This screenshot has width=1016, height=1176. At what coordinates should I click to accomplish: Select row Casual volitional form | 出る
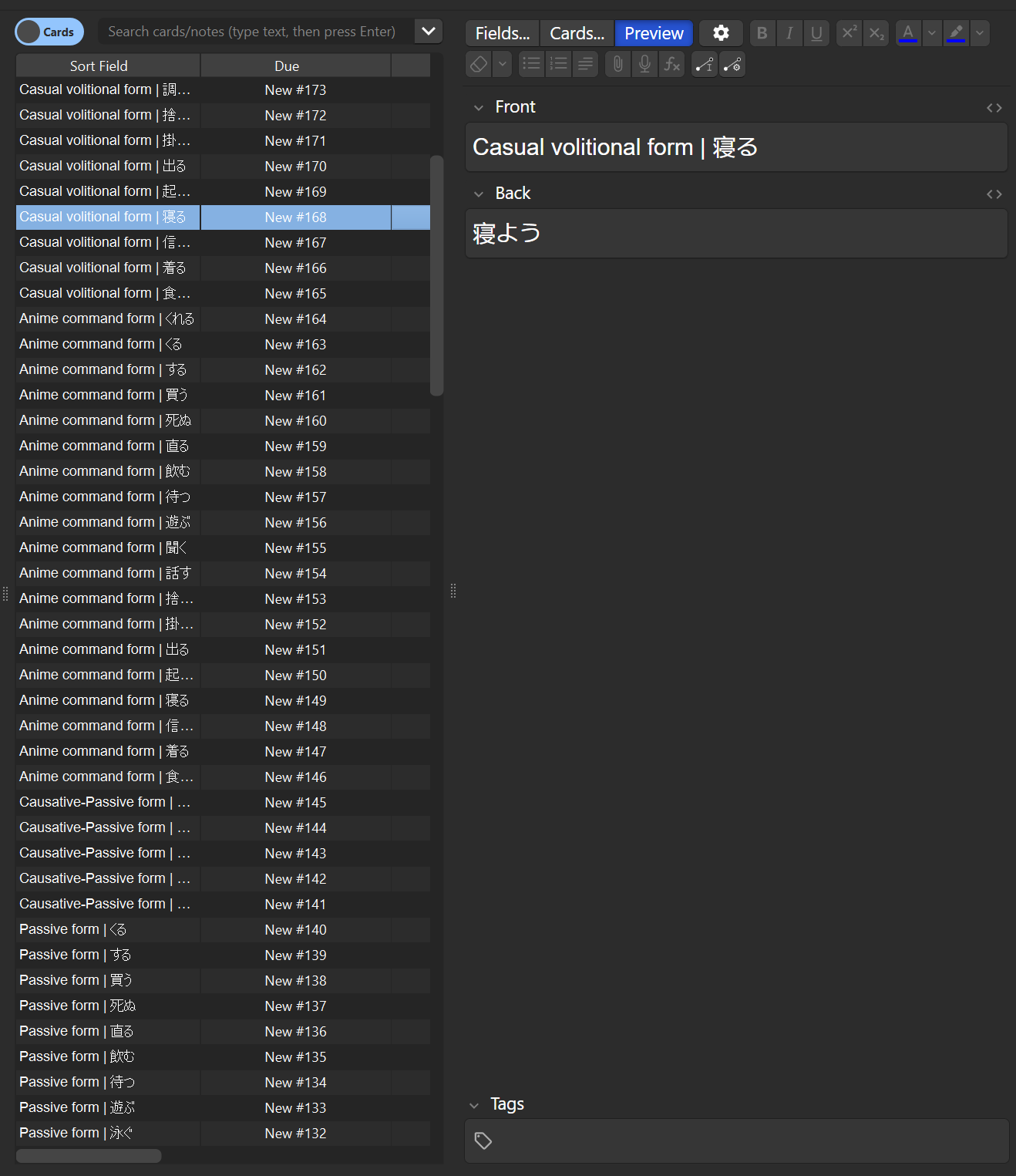pos(223,166)
